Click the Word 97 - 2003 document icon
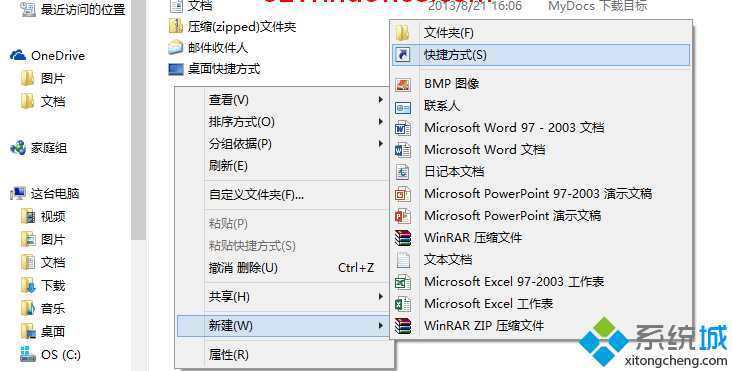 [x=402, y=128]
